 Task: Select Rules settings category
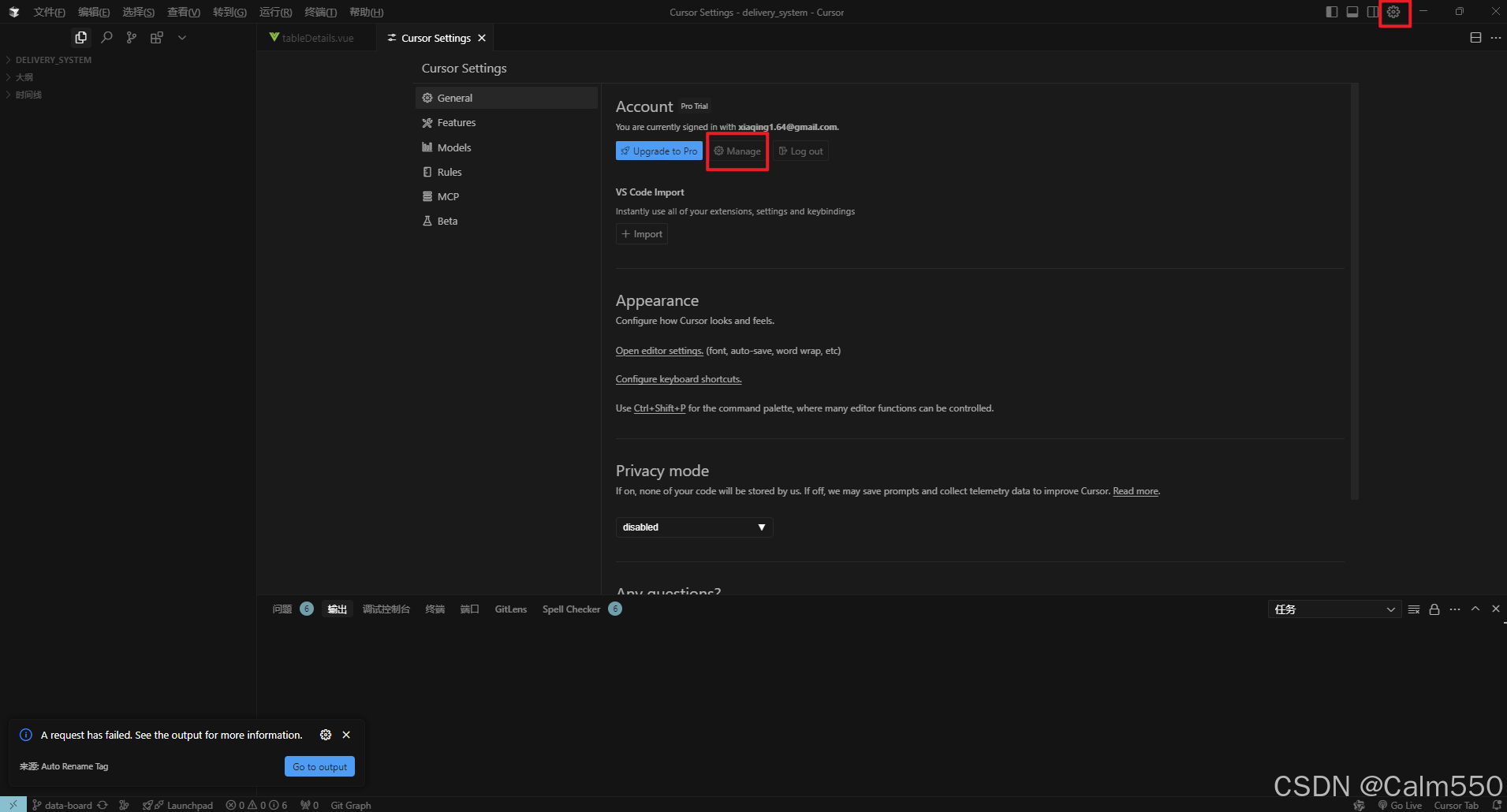506,172
